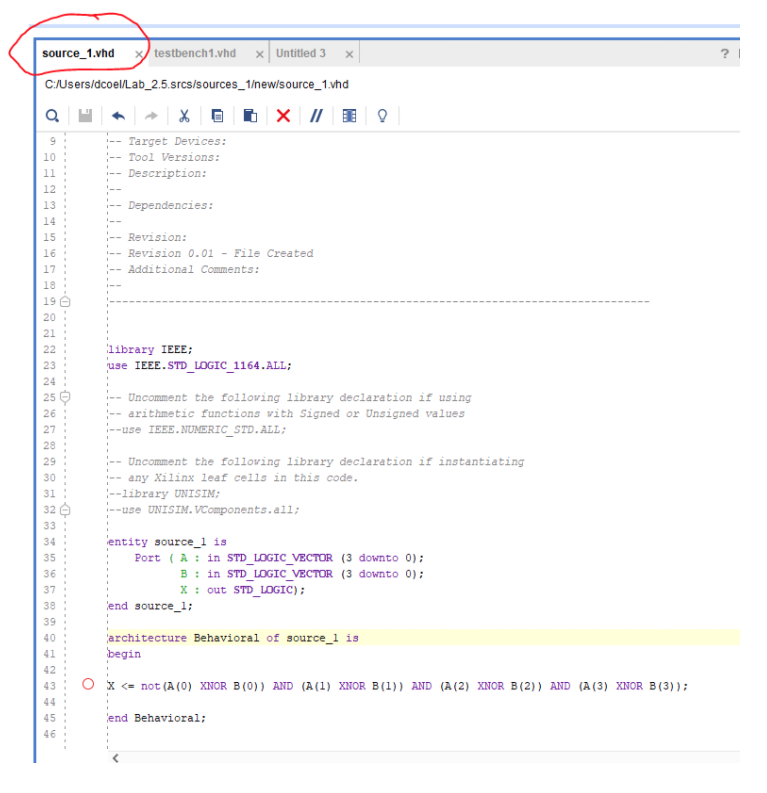This screenshot has width=767, height=793.
Task: Click '--use IEEE.NUMERIC_STD.ALL;' comment
Action: coord(198,430)
